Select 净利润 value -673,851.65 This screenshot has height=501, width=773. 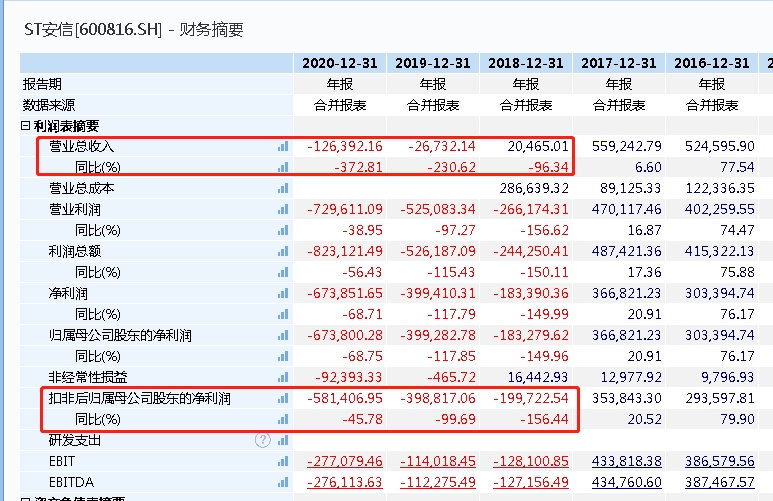coord(345,293)
